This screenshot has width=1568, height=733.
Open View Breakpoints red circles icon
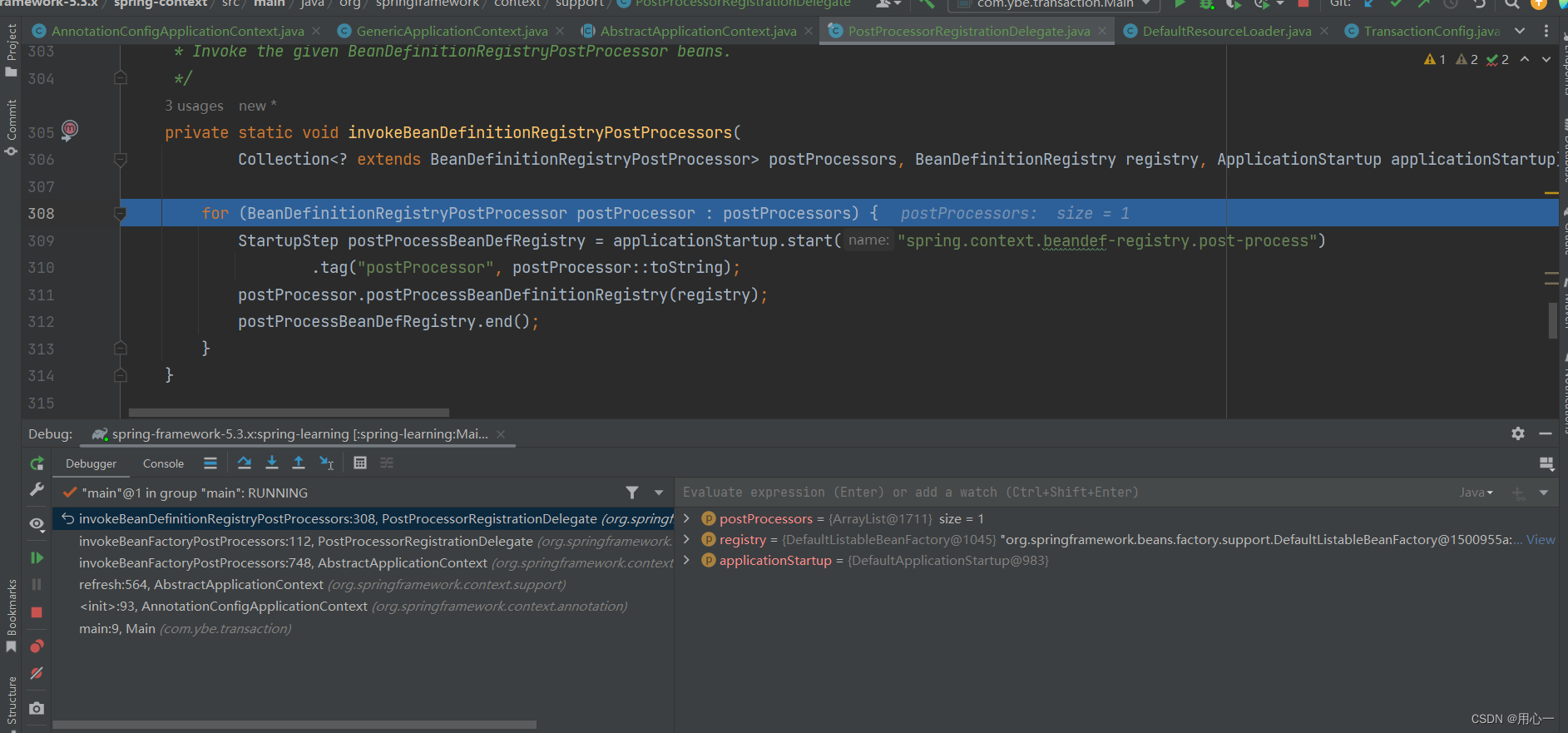[37, 646]
